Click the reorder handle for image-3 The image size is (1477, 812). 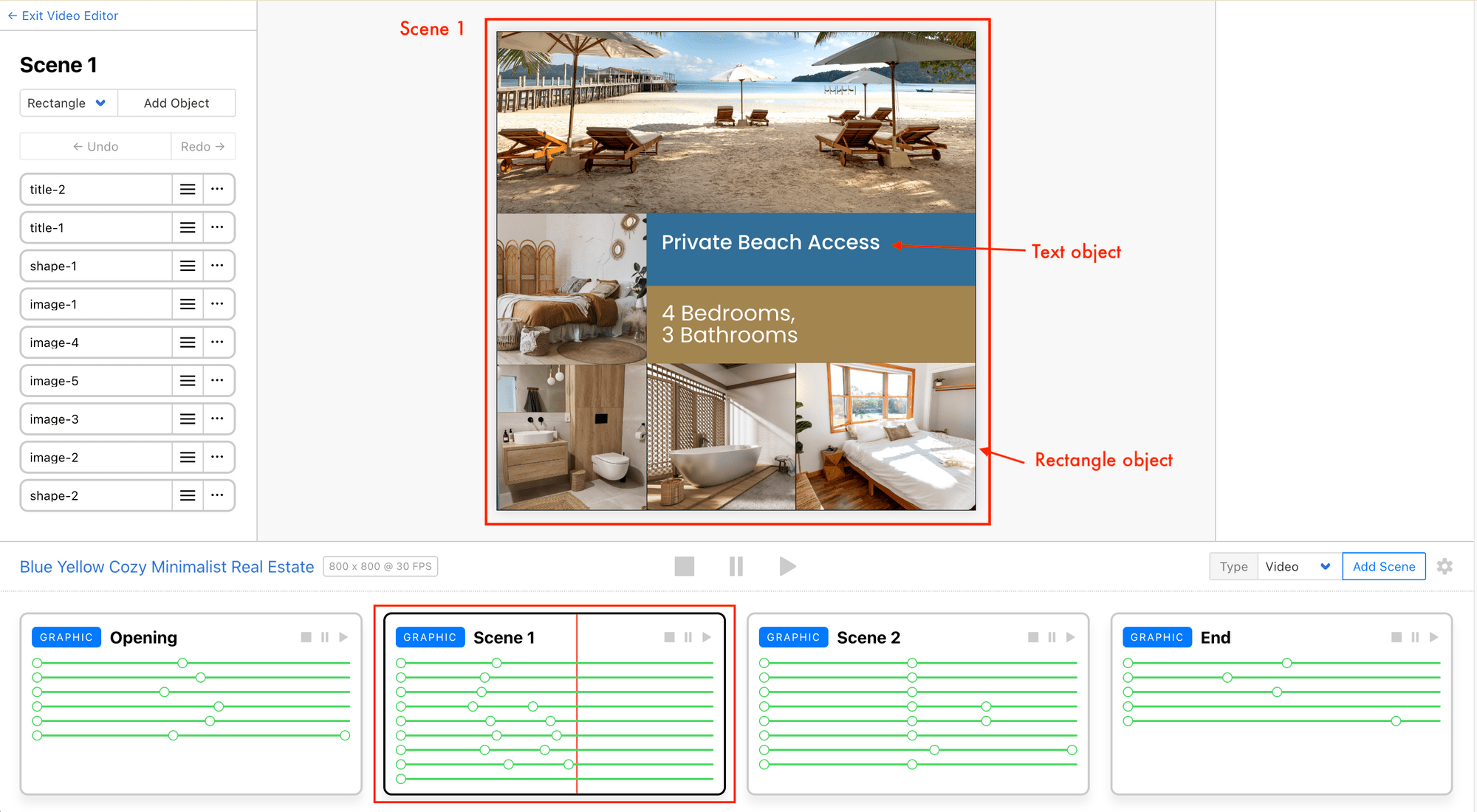188,419
